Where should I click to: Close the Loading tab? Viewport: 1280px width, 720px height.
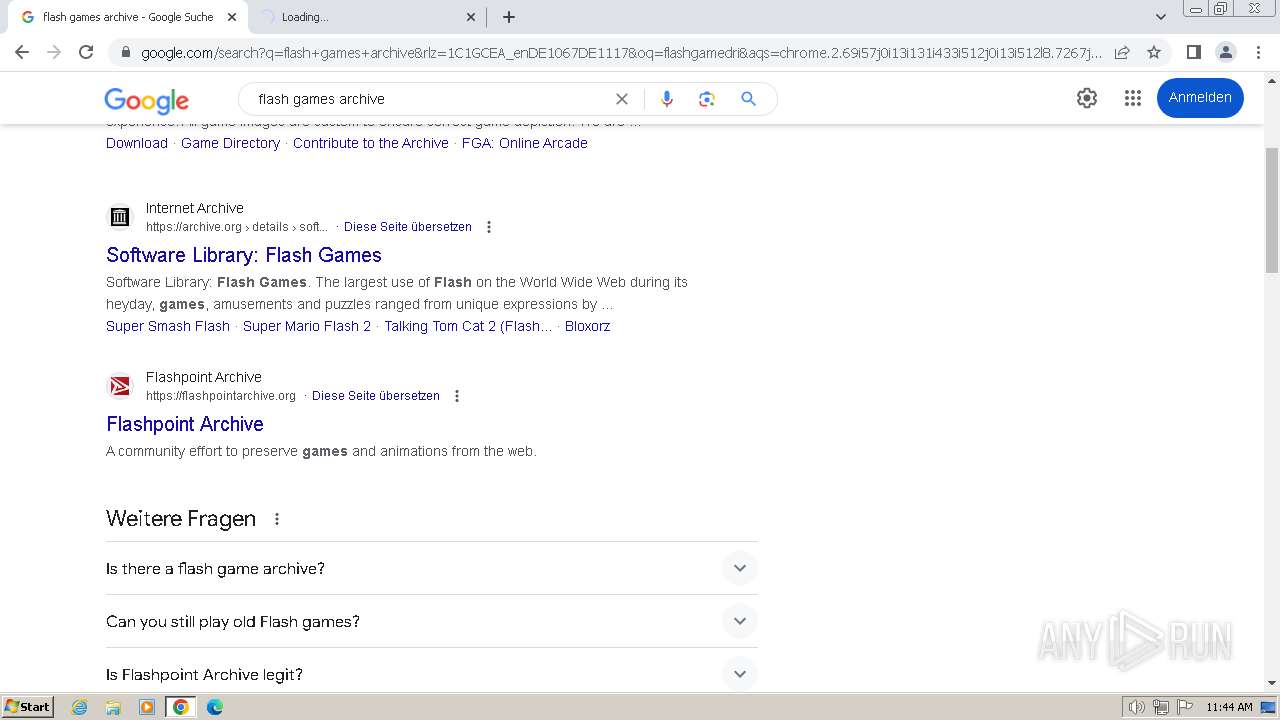(471, 17)
